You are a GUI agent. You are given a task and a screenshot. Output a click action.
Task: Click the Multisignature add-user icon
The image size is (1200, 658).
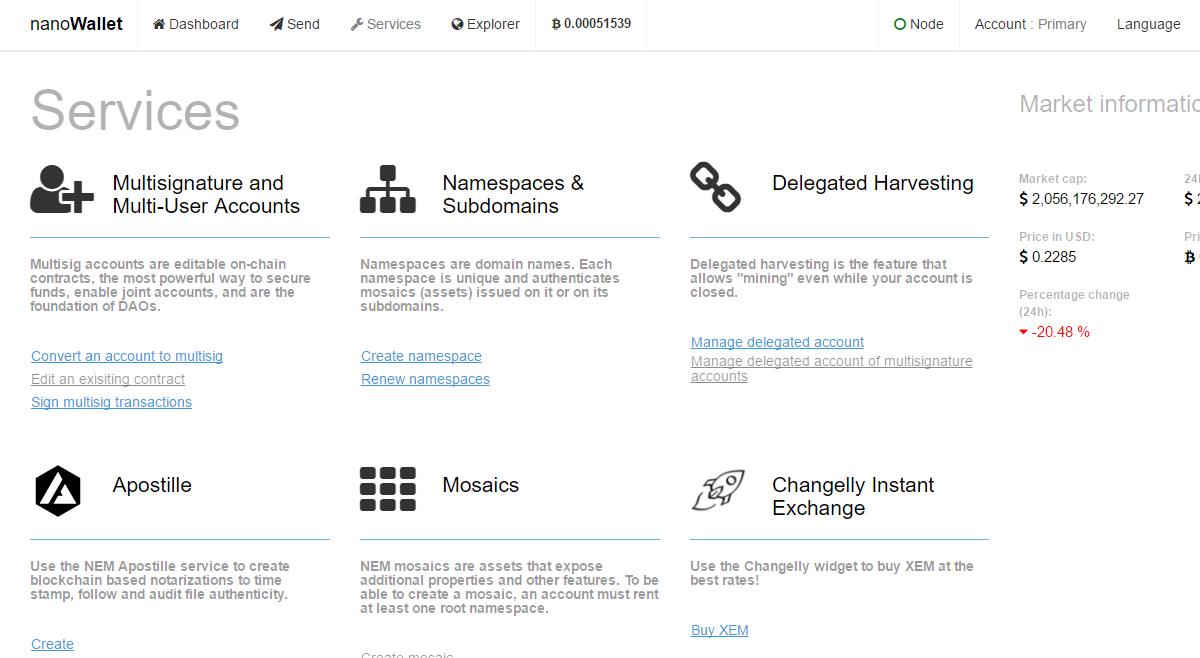pyautogui.click(x=62, y=190)
